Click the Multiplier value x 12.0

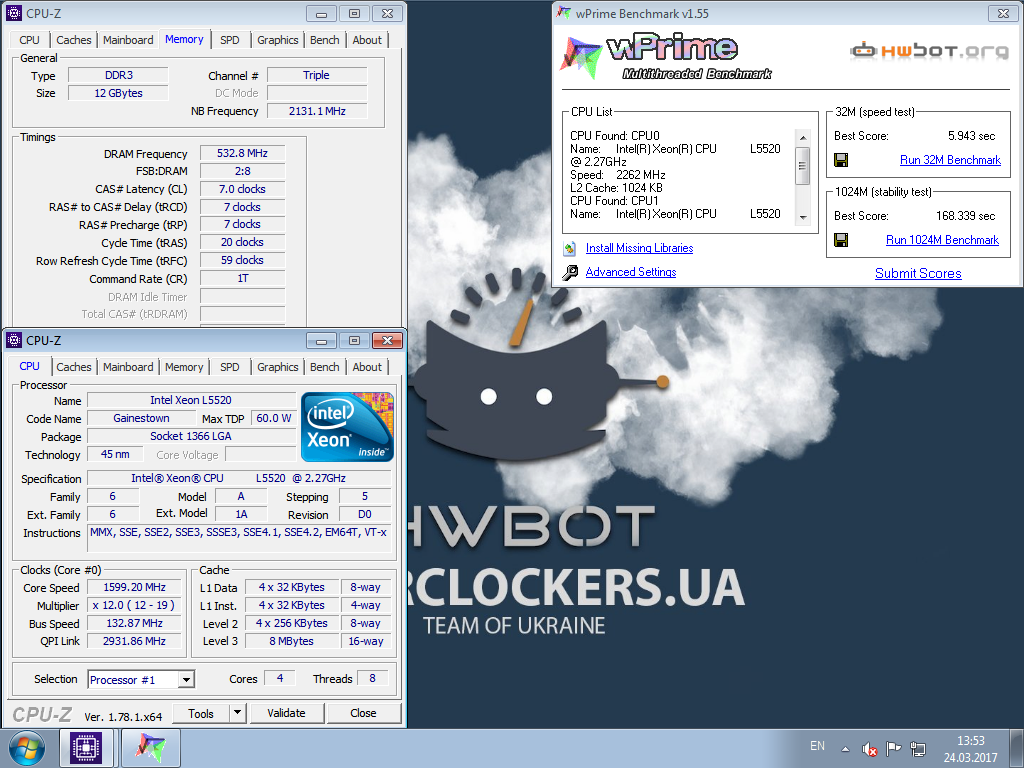tap(135, 605)
